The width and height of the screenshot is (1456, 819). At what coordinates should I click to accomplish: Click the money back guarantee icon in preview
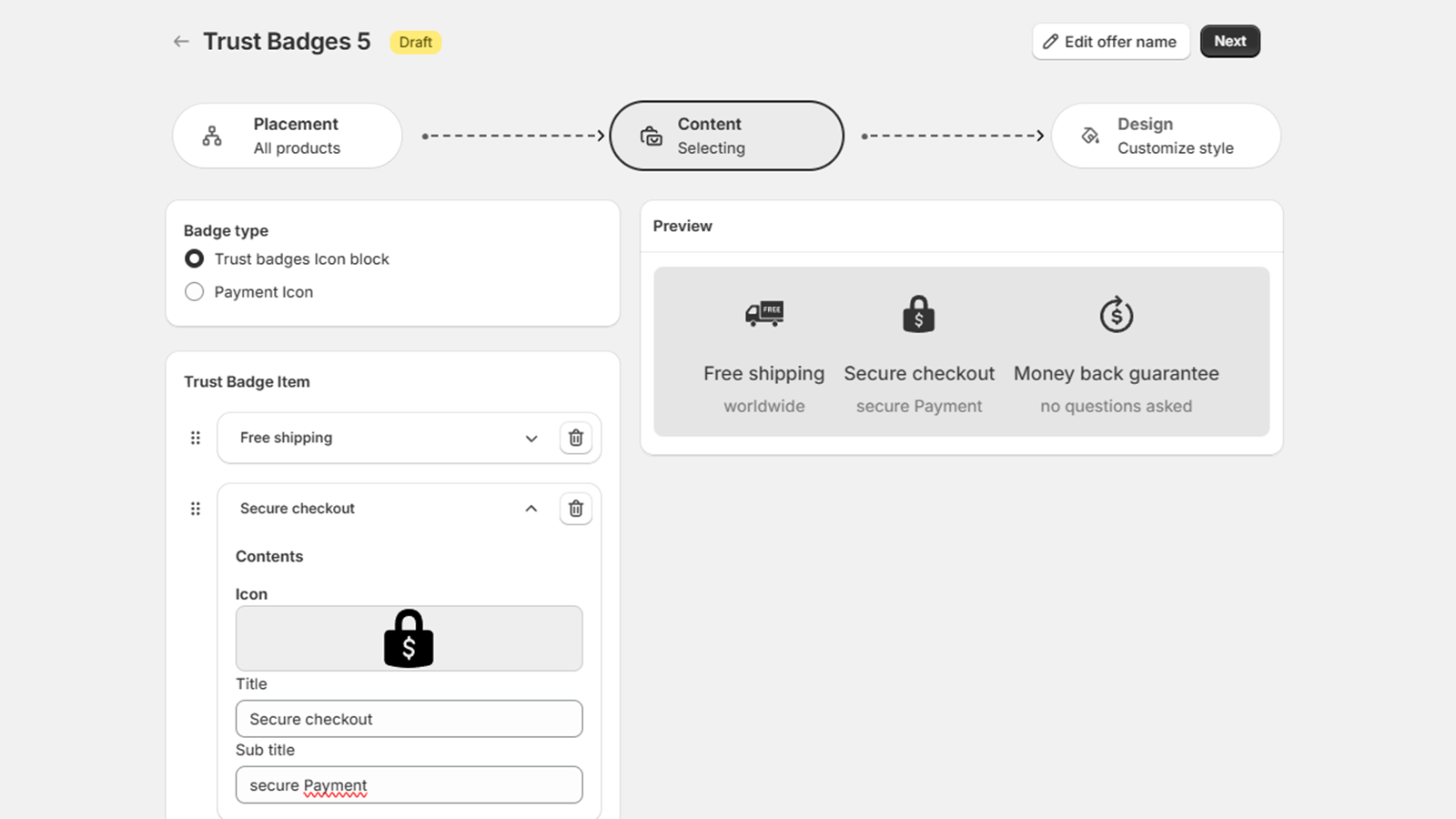(1116, 315)
